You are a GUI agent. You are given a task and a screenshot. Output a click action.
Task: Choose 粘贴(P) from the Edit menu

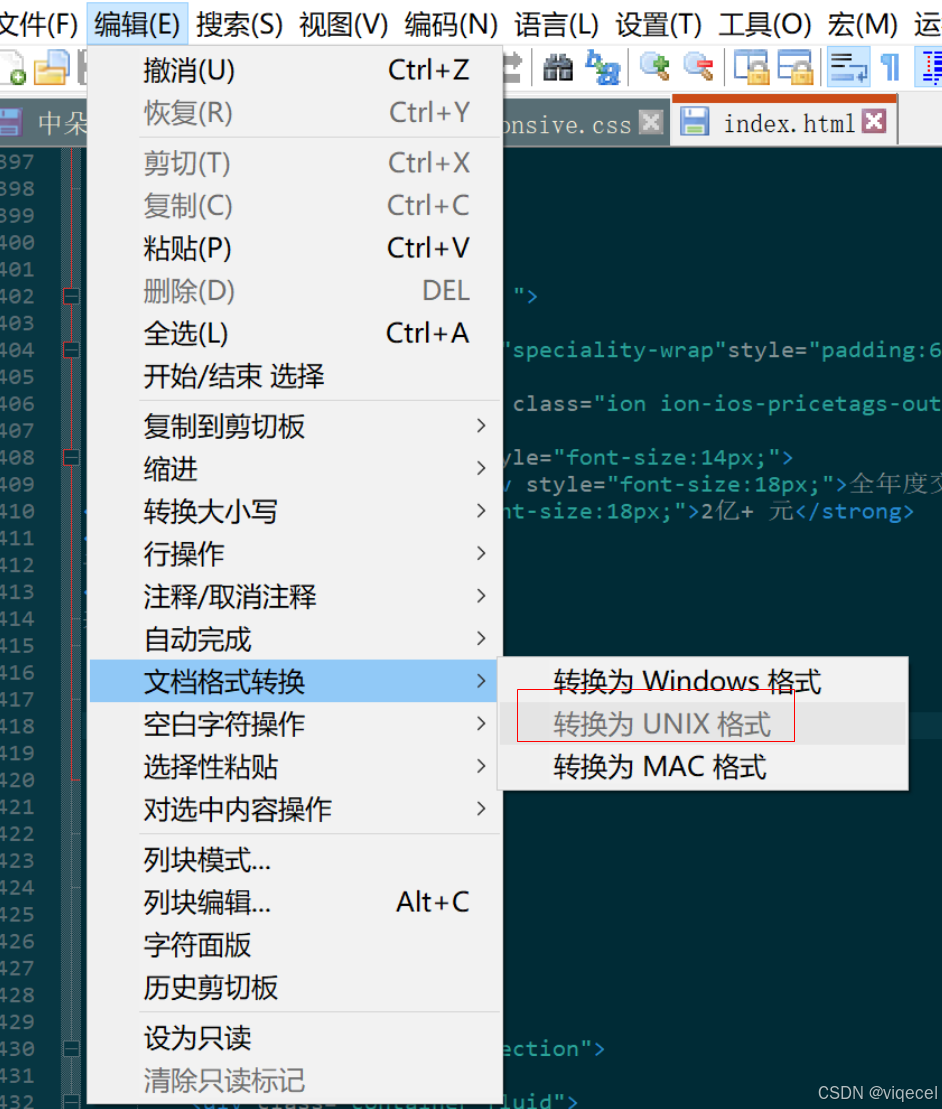coord(296,248)
